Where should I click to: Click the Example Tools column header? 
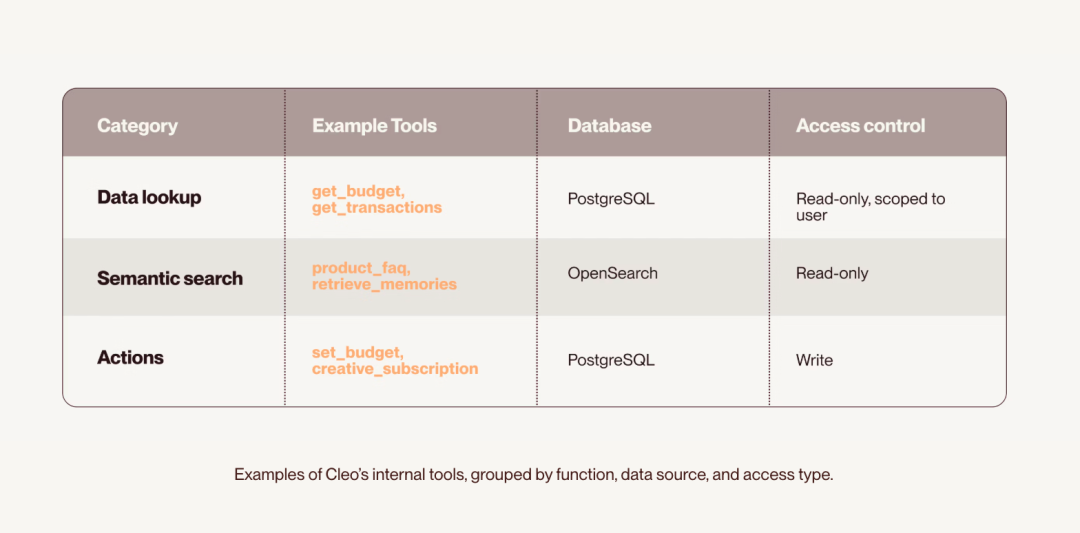374,126
